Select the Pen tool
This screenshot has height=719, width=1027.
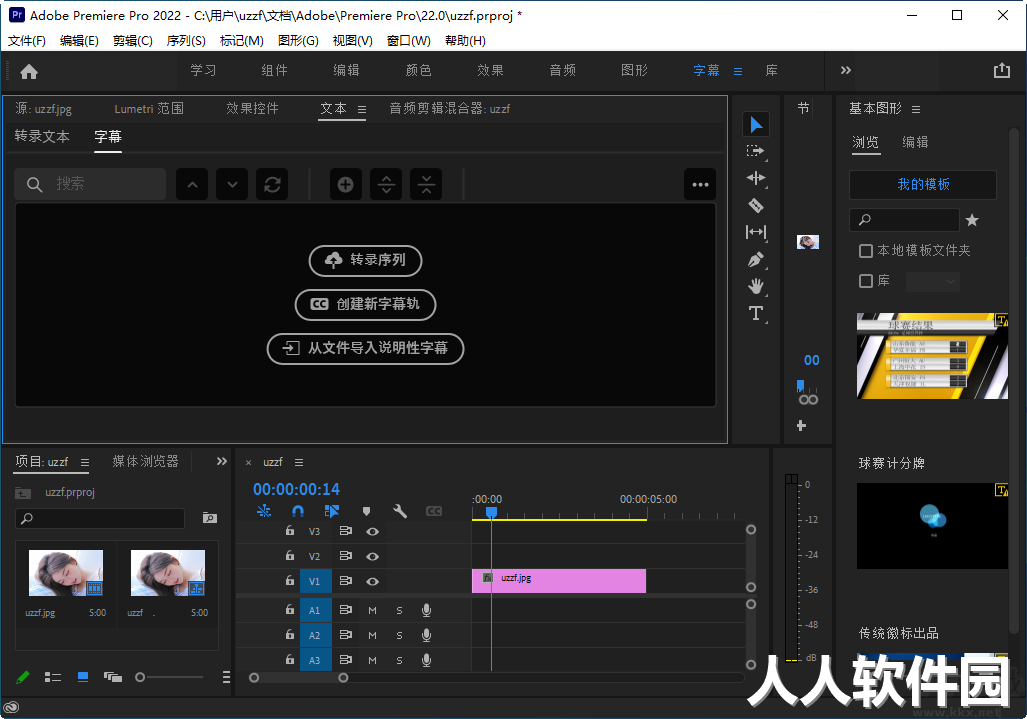[756, 259]
